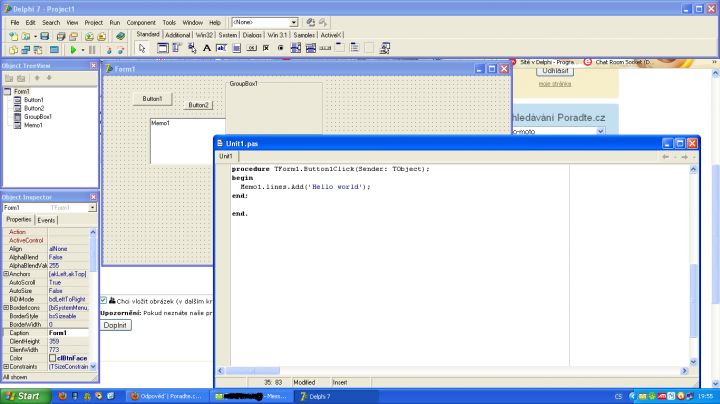
Task: Switch to the Dialogs palette tab
Action: click(x=252, y=35)
